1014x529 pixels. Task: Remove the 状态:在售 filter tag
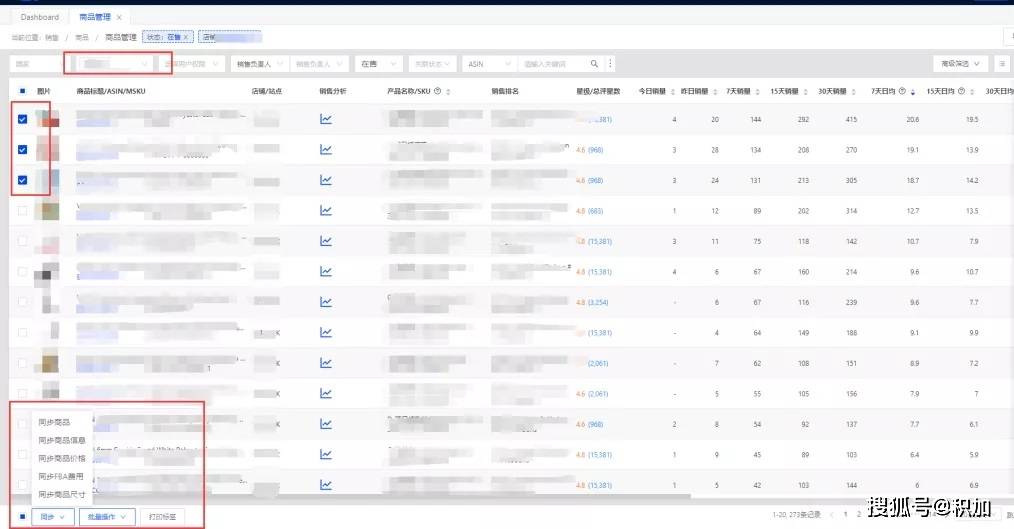click(185, 37)
